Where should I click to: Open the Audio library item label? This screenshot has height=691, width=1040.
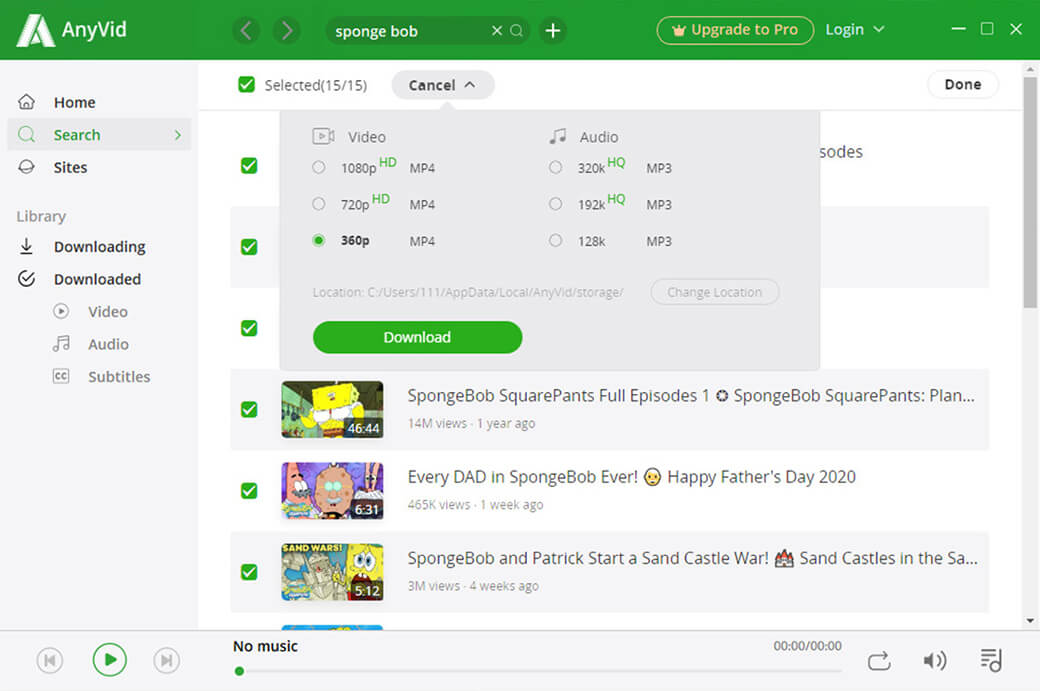108,344
